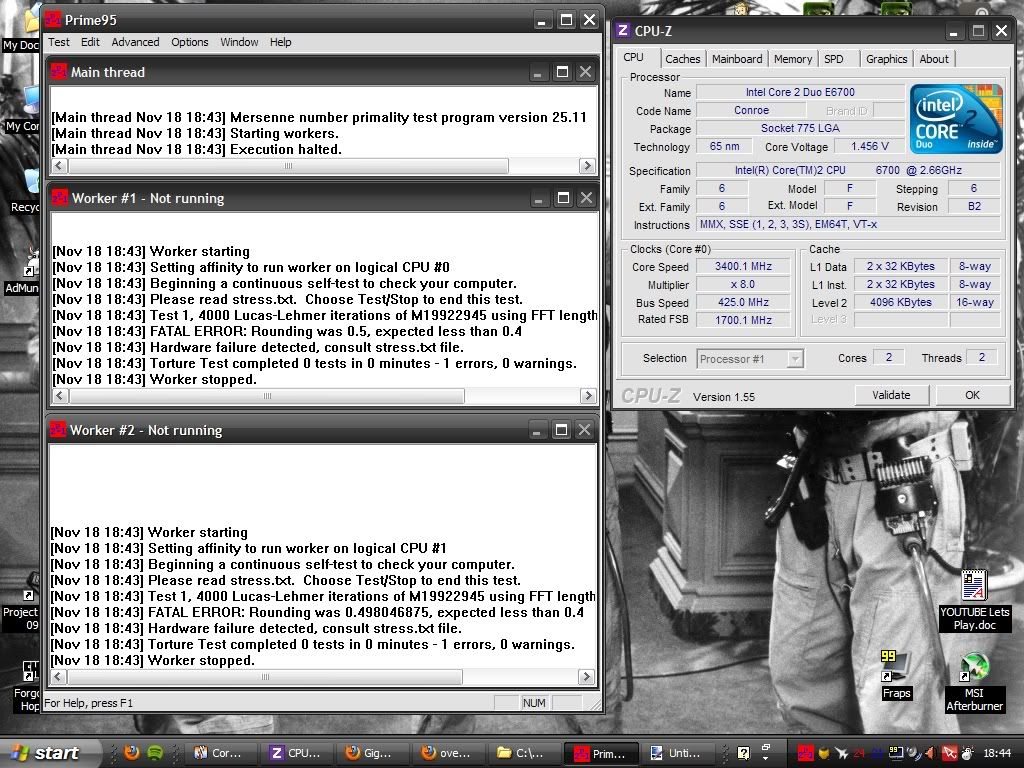This screenshot has width=1024, height=768.
Task: Open the Help menu in Prime95
Action: click(280, 42)
